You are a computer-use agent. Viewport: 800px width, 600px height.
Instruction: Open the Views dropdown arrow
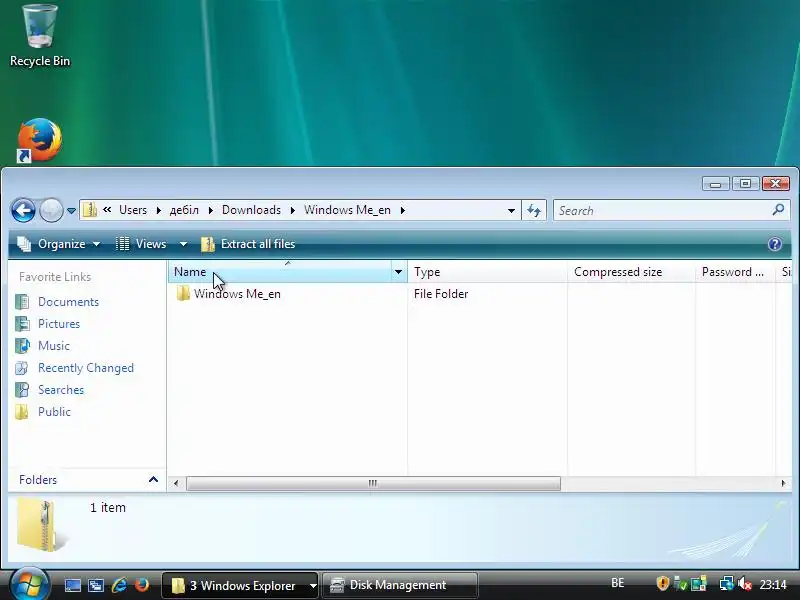coord(183,244)
